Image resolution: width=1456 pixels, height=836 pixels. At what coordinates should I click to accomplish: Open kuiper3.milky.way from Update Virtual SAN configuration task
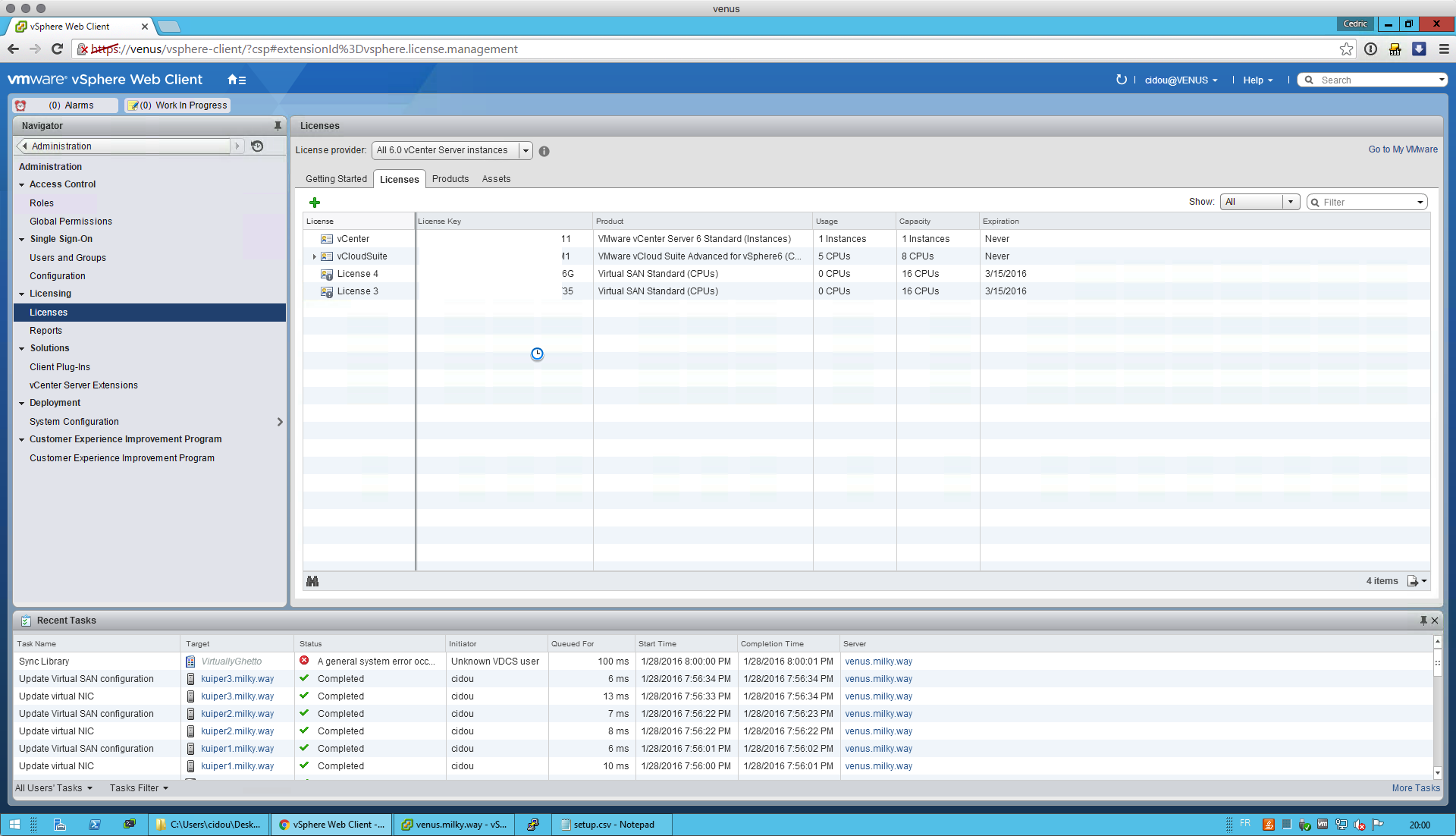tap(237, 679)
